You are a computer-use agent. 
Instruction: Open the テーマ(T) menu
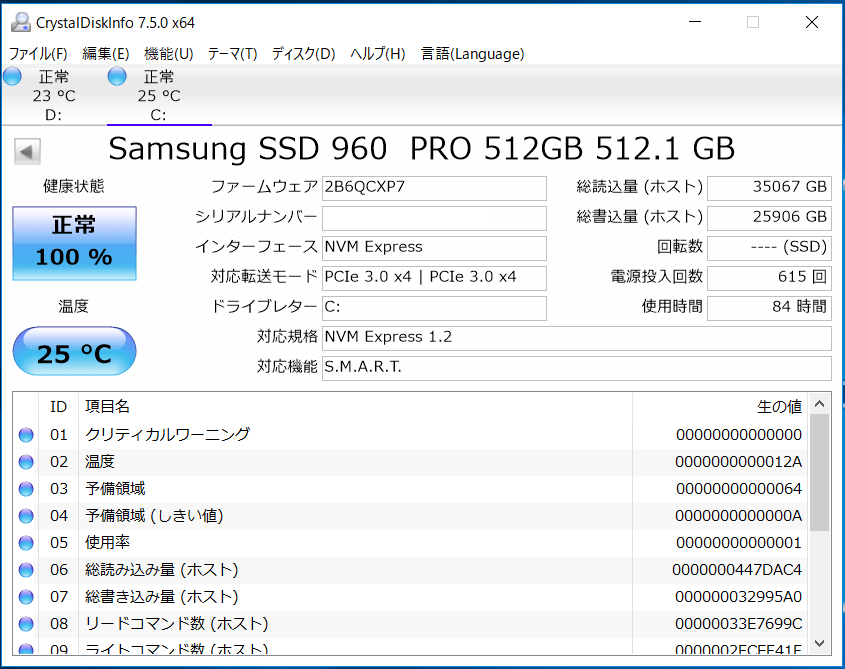click(x=233, y=53)
